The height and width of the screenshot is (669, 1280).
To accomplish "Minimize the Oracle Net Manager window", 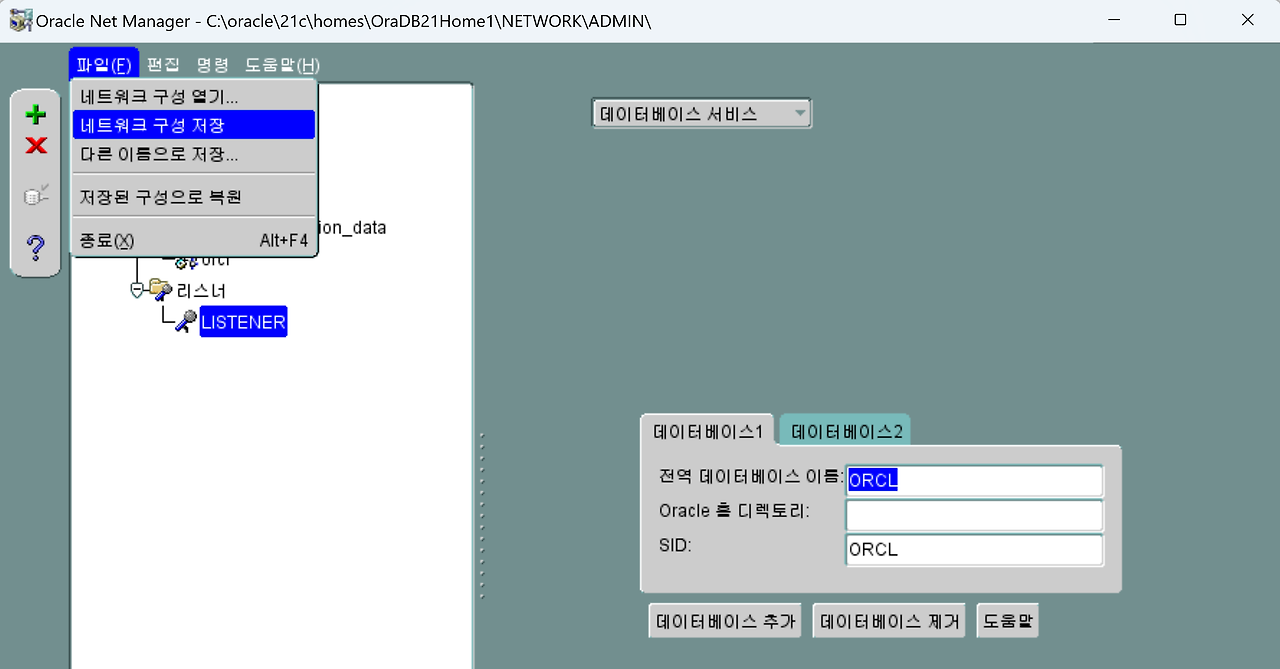I will [x=1113, y=20].
